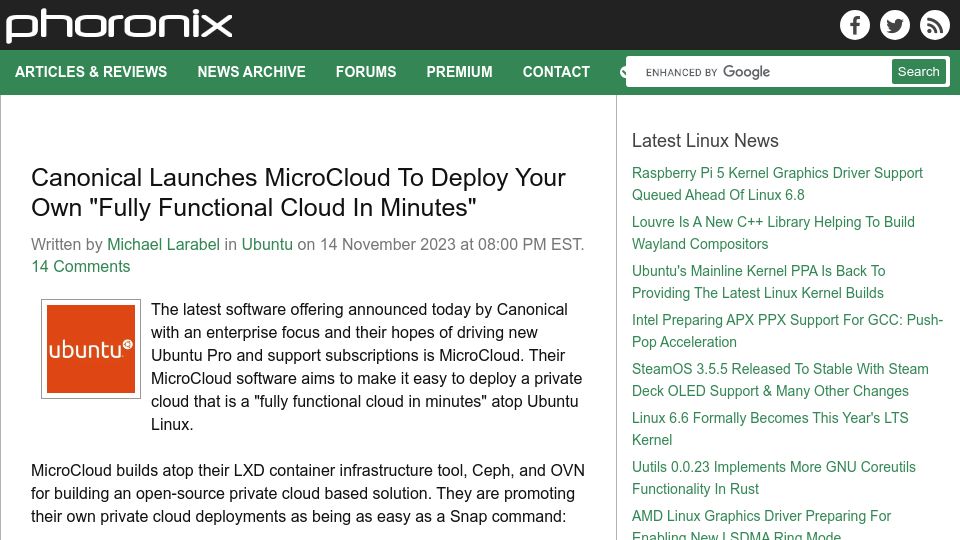Screen dimensions: 960x540
Task: Open Uutils 0.0.23 GNU Coreutils article
Action: coord(774,478)
